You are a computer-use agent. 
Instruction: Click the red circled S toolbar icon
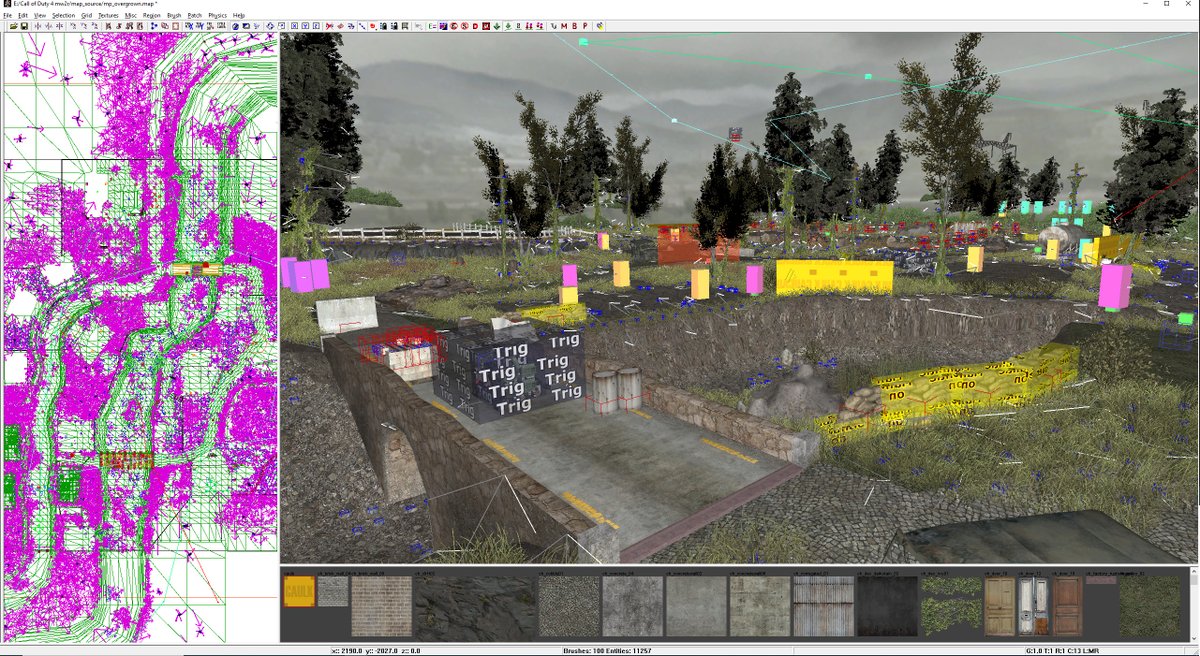[465, 26]
